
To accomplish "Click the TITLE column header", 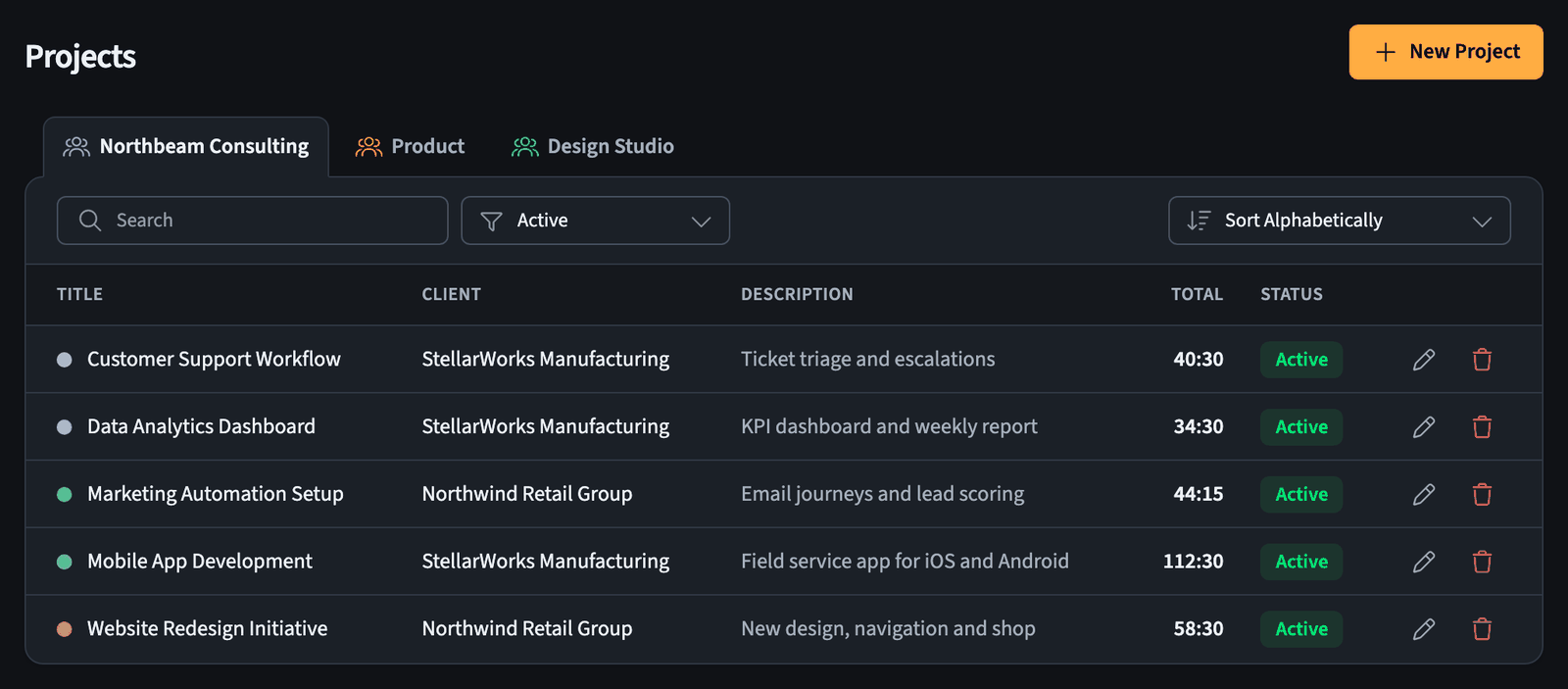I will click(x=79, y=294).
